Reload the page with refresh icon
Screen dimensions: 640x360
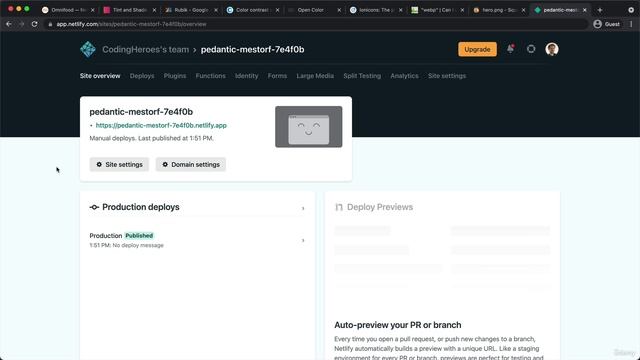tap(35, 24)
